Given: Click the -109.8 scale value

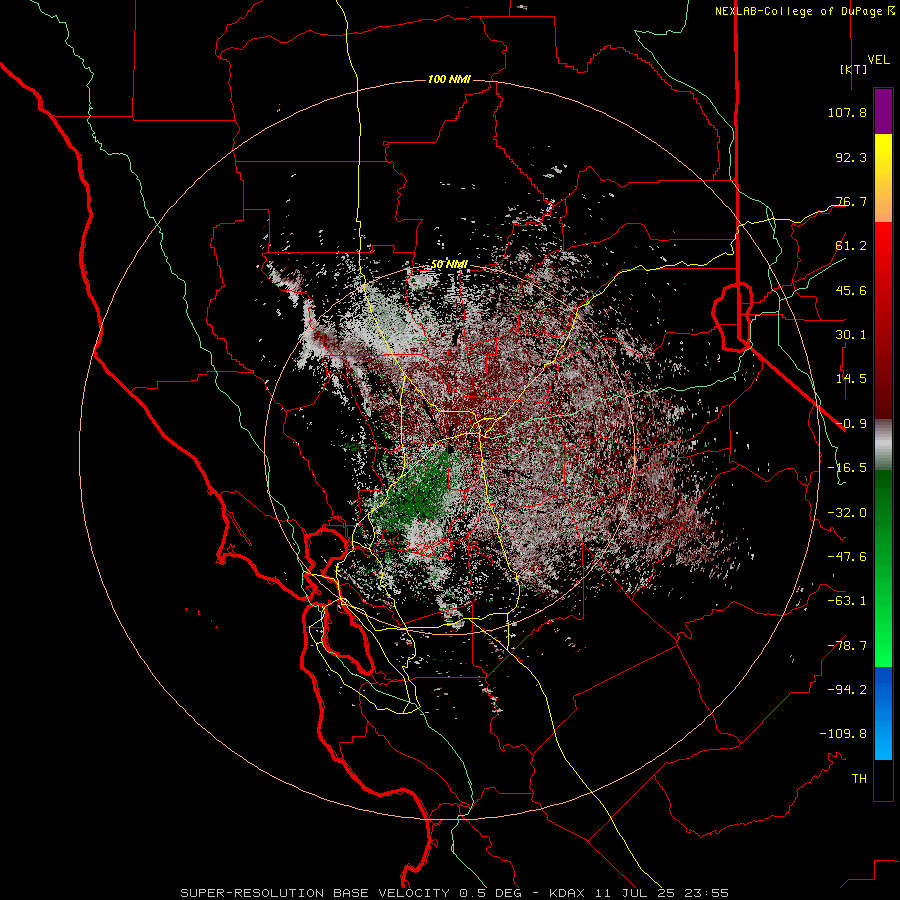Looking at the screenshot, I should coord(843,734).
